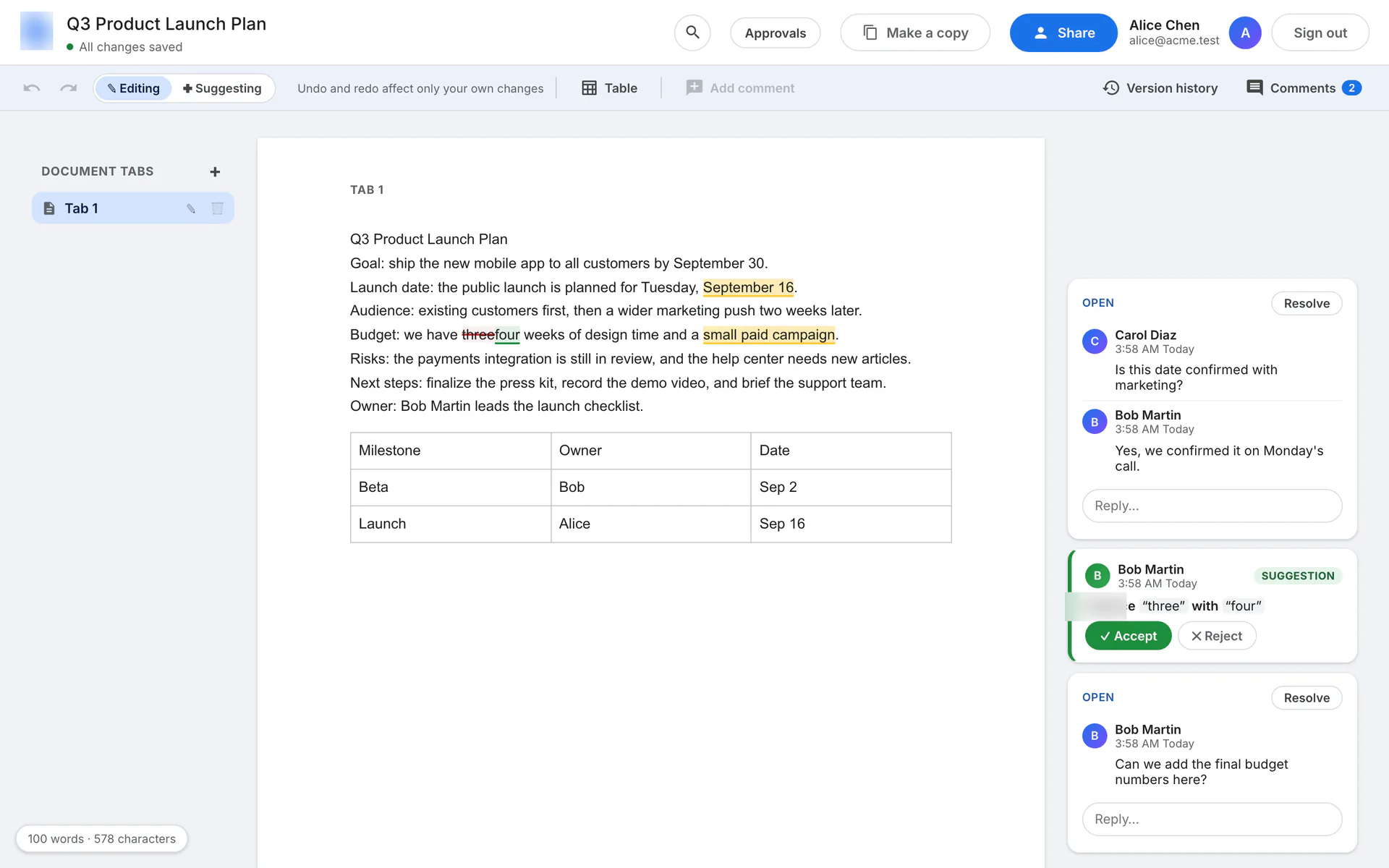
Task: Delete Tab 1 with the trash icon
Action: point(217,208)
